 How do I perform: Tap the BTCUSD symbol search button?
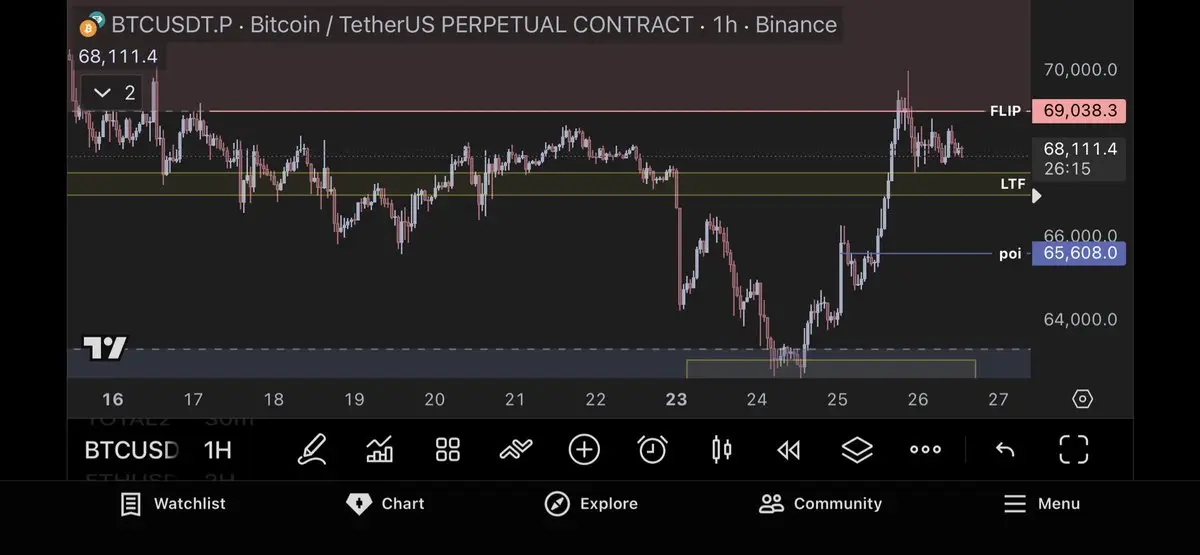click(x=131, y=450)
